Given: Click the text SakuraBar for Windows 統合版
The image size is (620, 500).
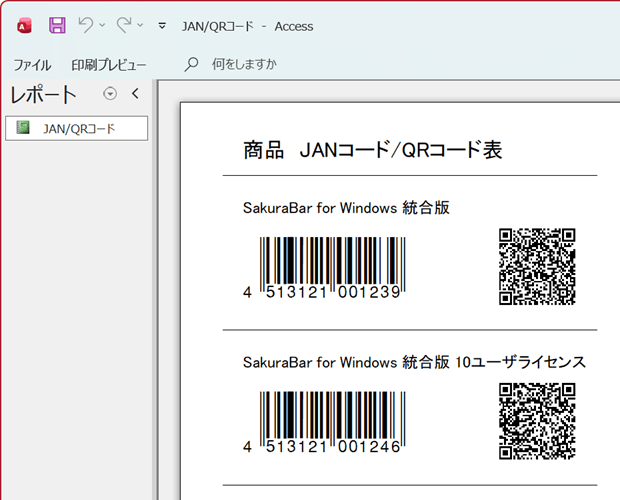Looking at the screenshot, I should (346, 208).
